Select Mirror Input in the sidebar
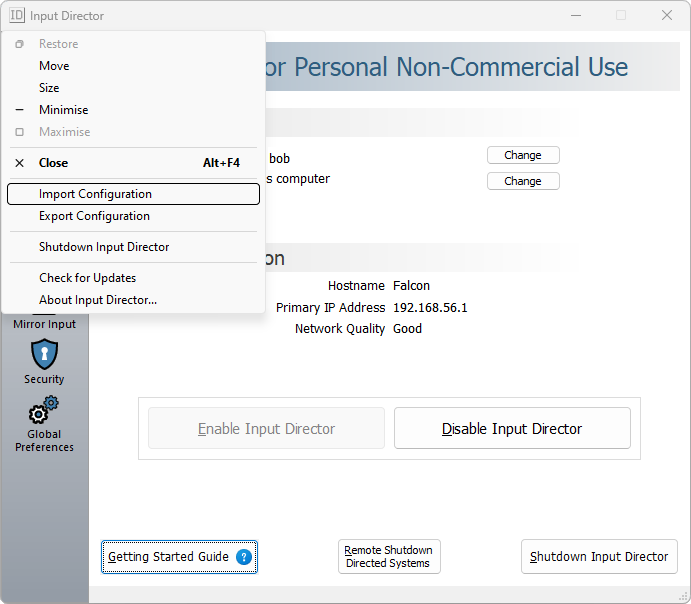 [x=44, y=324]
